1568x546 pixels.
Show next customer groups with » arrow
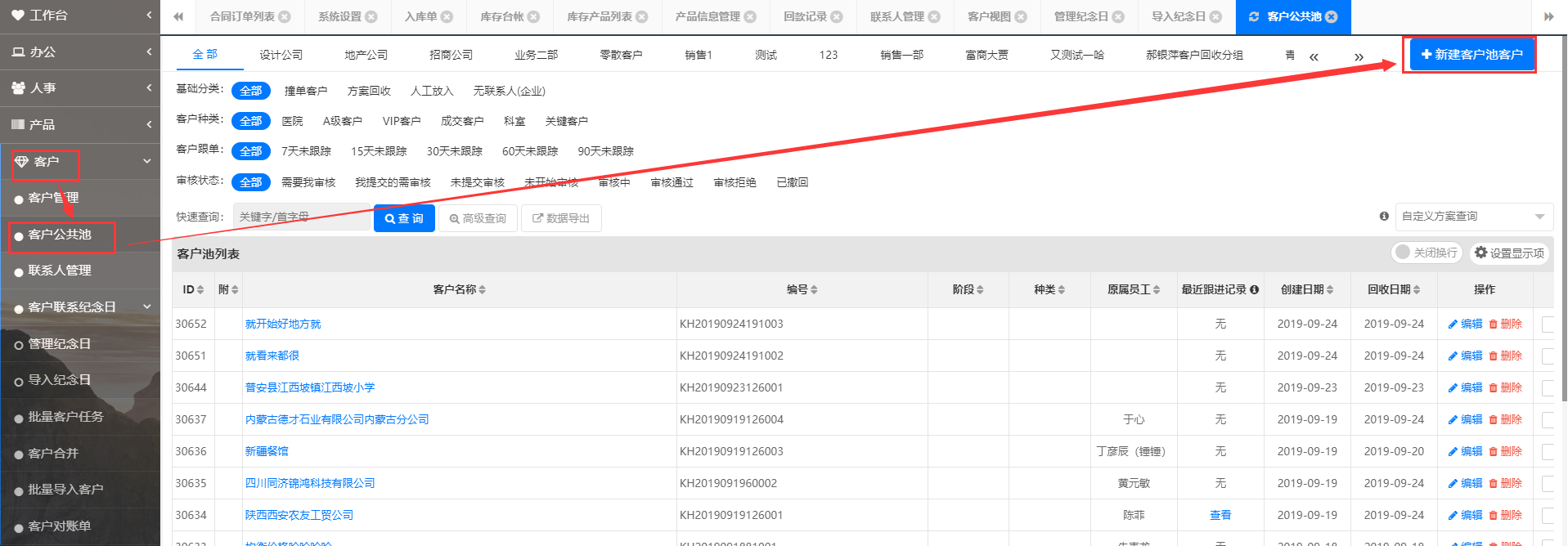[x=1359, y=56]
